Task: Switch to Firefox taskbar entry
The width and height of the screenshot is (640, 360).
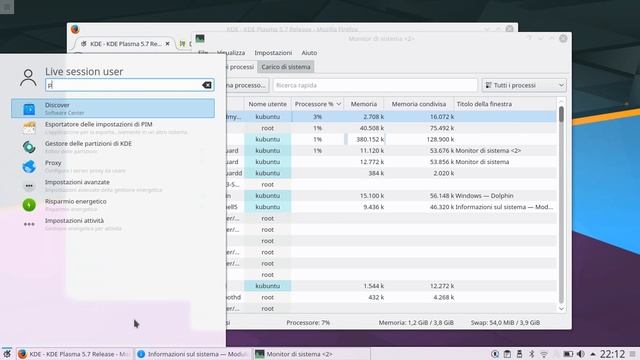Action: click(x=74, y=354)
